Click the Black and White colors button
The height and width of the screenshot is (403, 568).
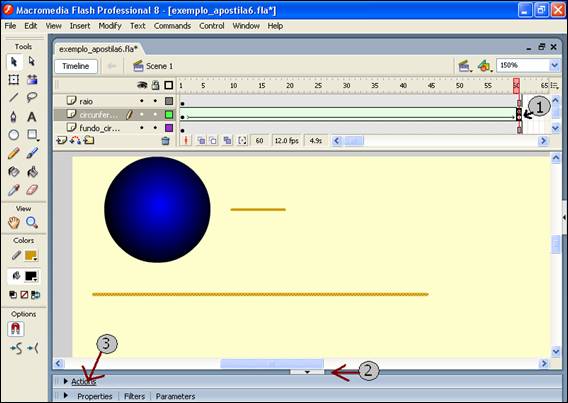(13, 295)
